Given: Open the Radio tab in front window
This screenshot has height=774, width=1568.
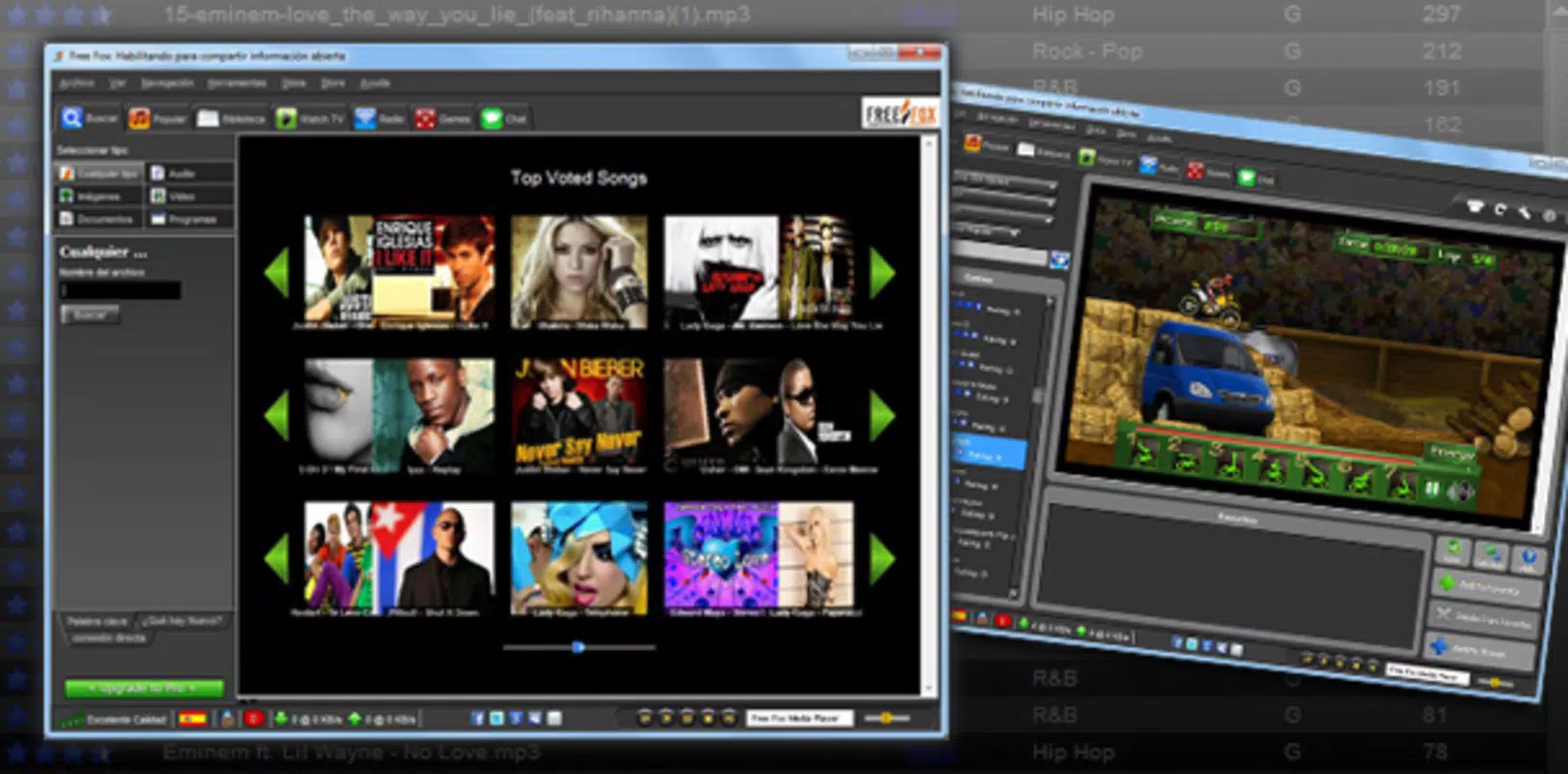Looking at the screenshot, I should (379, 118).
